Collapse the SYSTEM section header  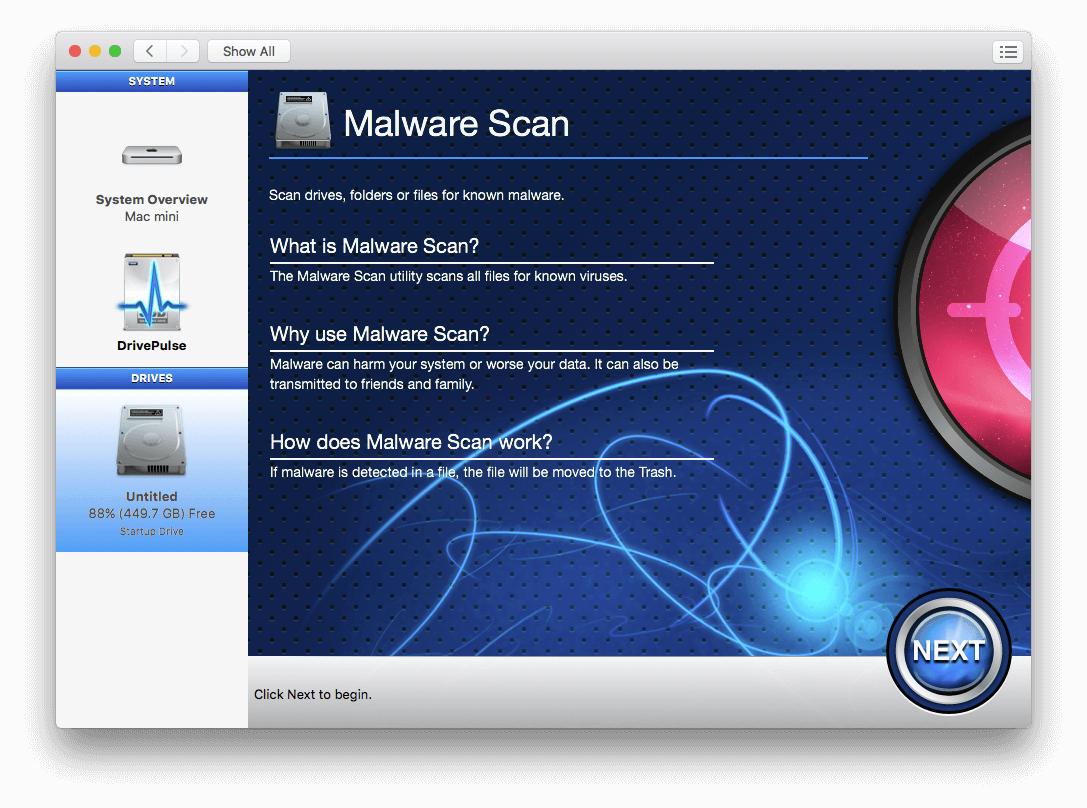click(x=151, y=81)
